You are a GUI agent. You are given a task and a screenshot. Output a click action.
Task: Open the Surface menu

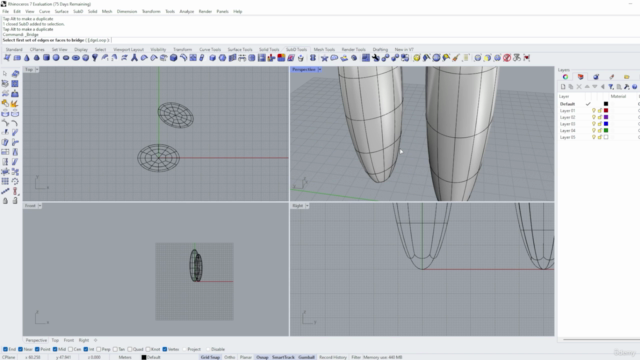(x=62, y=11)
